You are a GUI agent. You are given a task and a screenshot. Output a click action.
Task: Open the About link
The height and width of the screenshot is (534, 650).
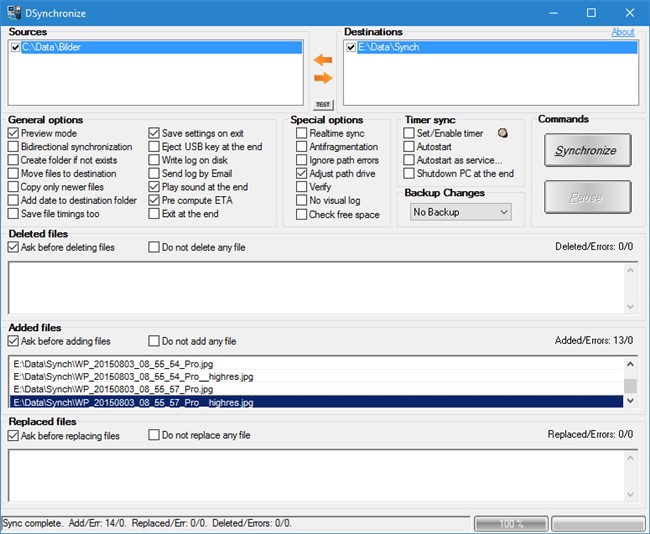tap(623, 32)
